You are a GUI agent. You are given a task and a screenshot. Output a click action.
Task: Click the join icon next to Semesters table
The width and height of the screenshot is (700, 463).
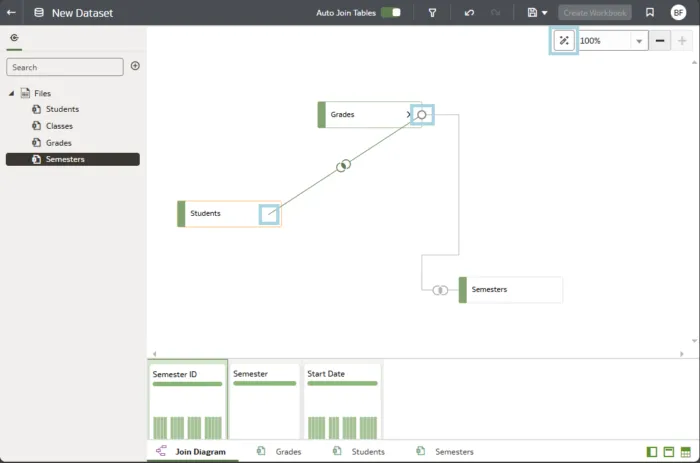439,290
